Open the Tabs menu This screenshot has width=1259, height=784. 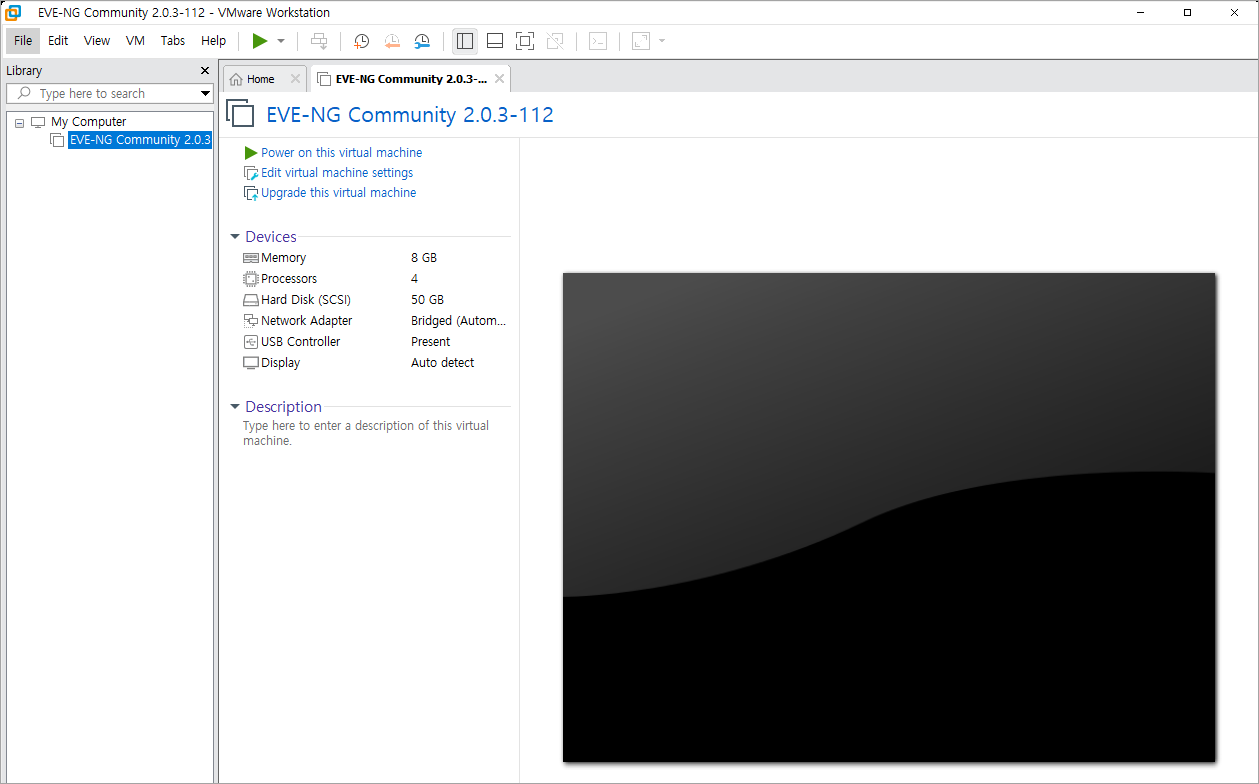coord(173,41)
